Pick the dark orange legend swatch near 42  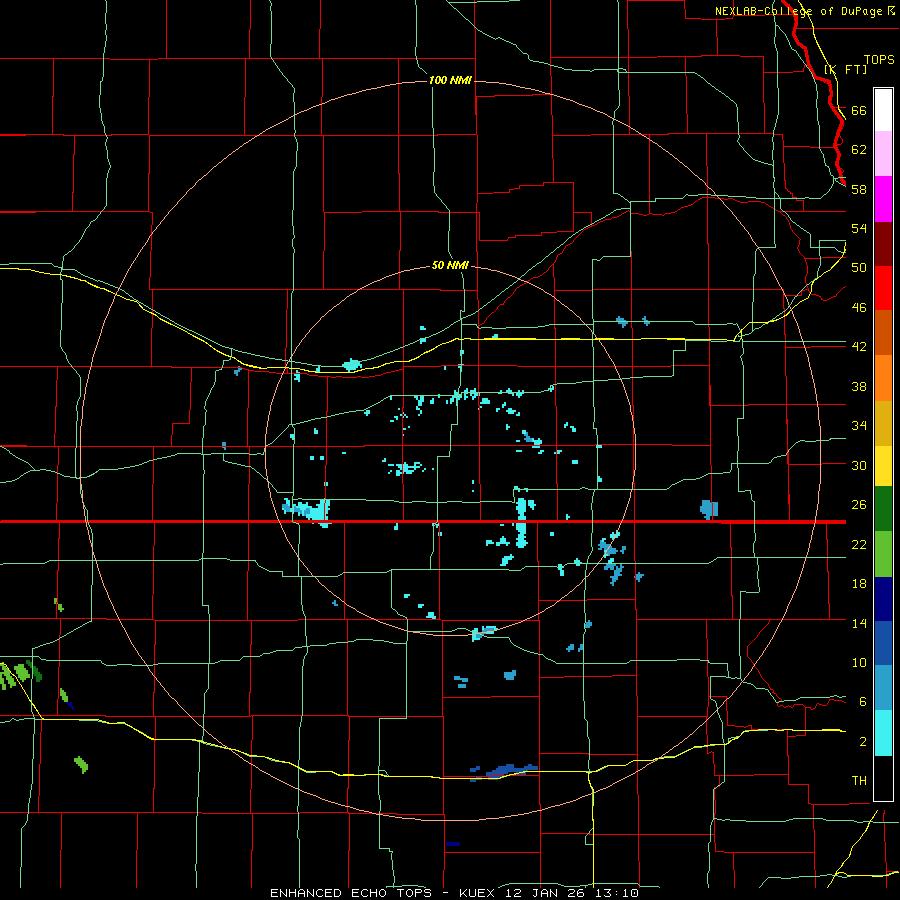pyautogui.click(x=883, y=333)
